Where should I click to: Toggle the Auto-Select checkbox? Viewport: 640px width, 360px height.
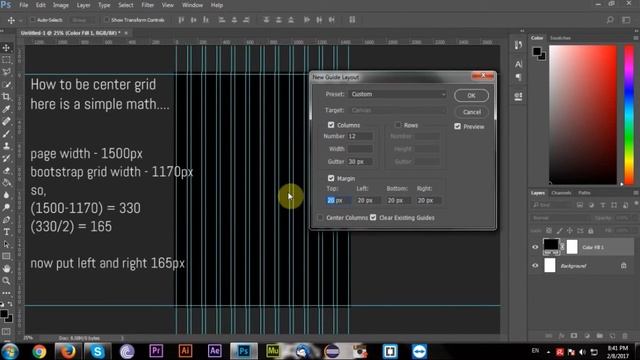point(33,20)
